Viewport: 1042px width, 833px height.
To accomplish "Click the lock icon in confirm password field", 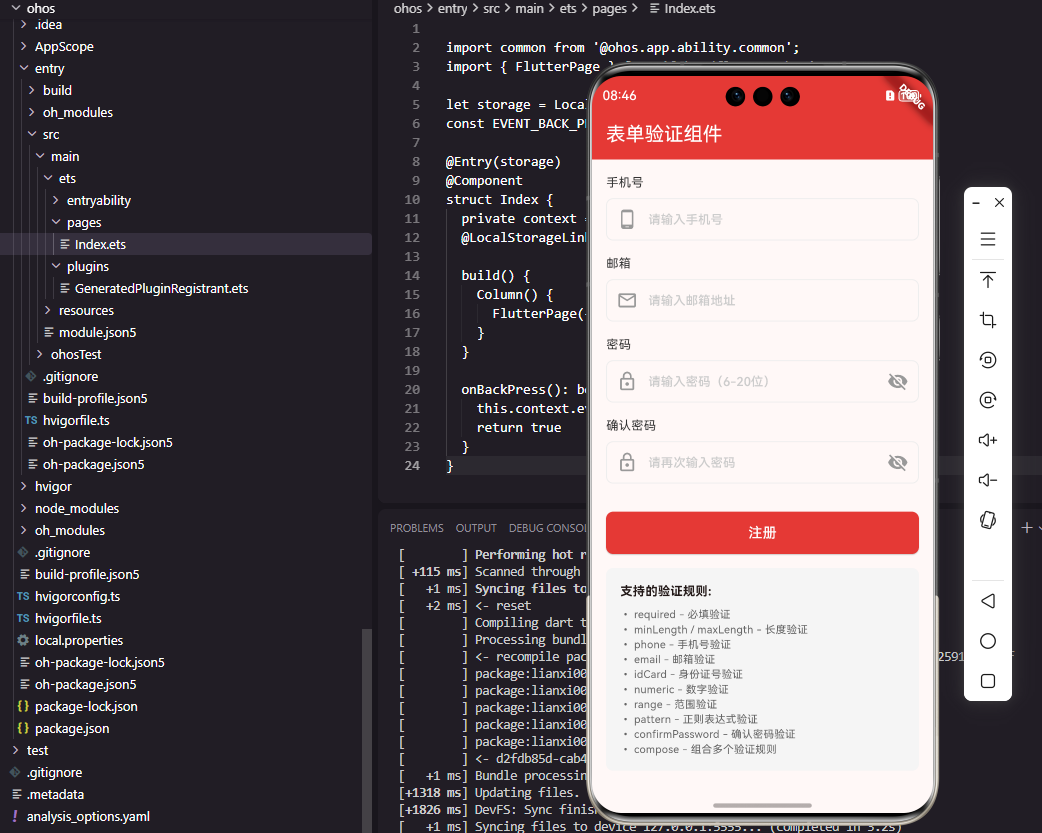I will click(627, 463).
